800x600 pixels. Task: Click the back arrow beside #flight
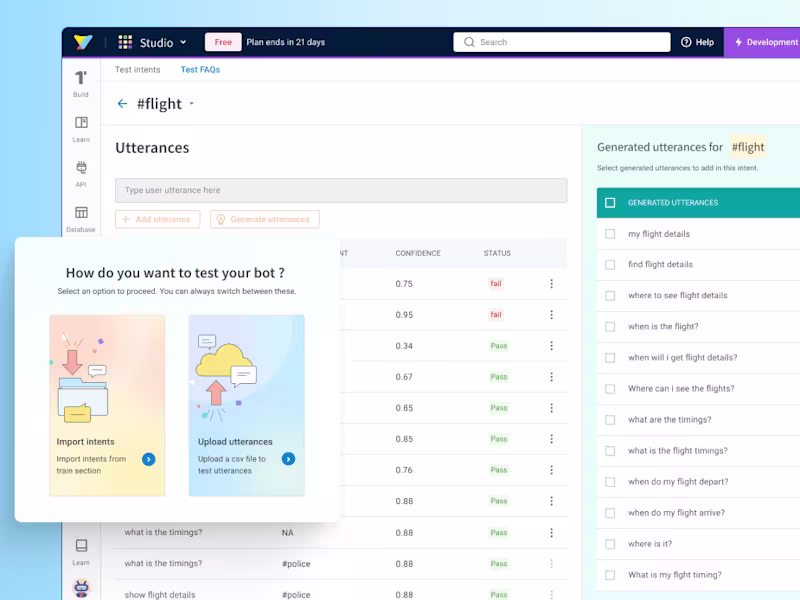122,104
